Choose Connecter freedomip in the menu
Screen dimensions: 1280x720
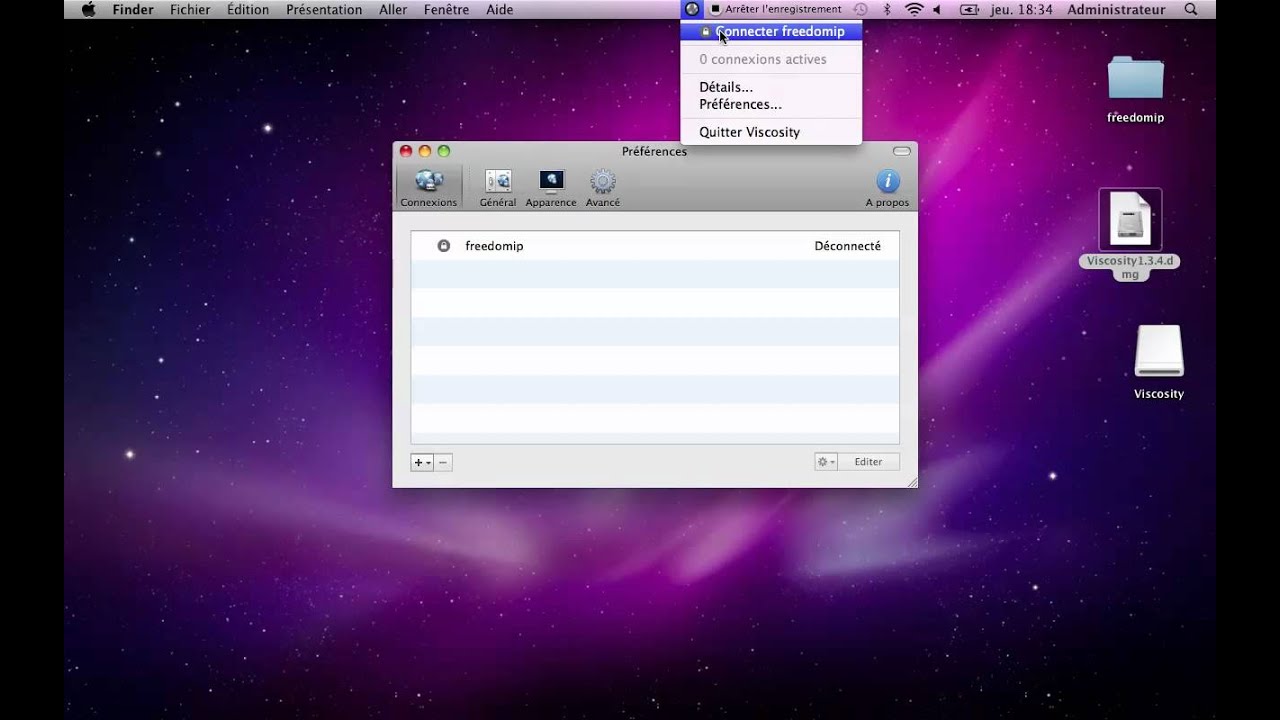coord(771,32)
